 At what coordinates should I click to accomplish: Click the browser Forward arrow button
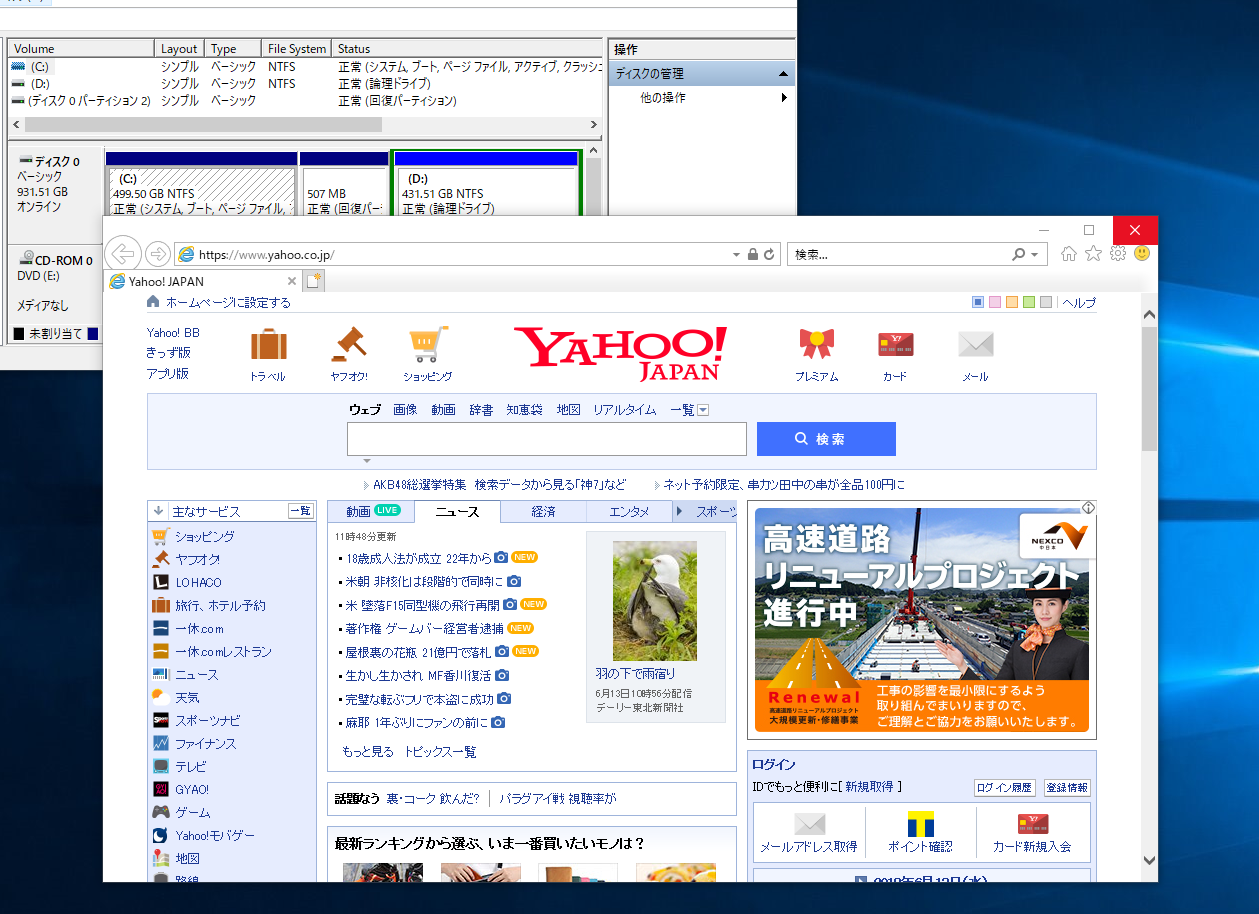coord(158,254)
